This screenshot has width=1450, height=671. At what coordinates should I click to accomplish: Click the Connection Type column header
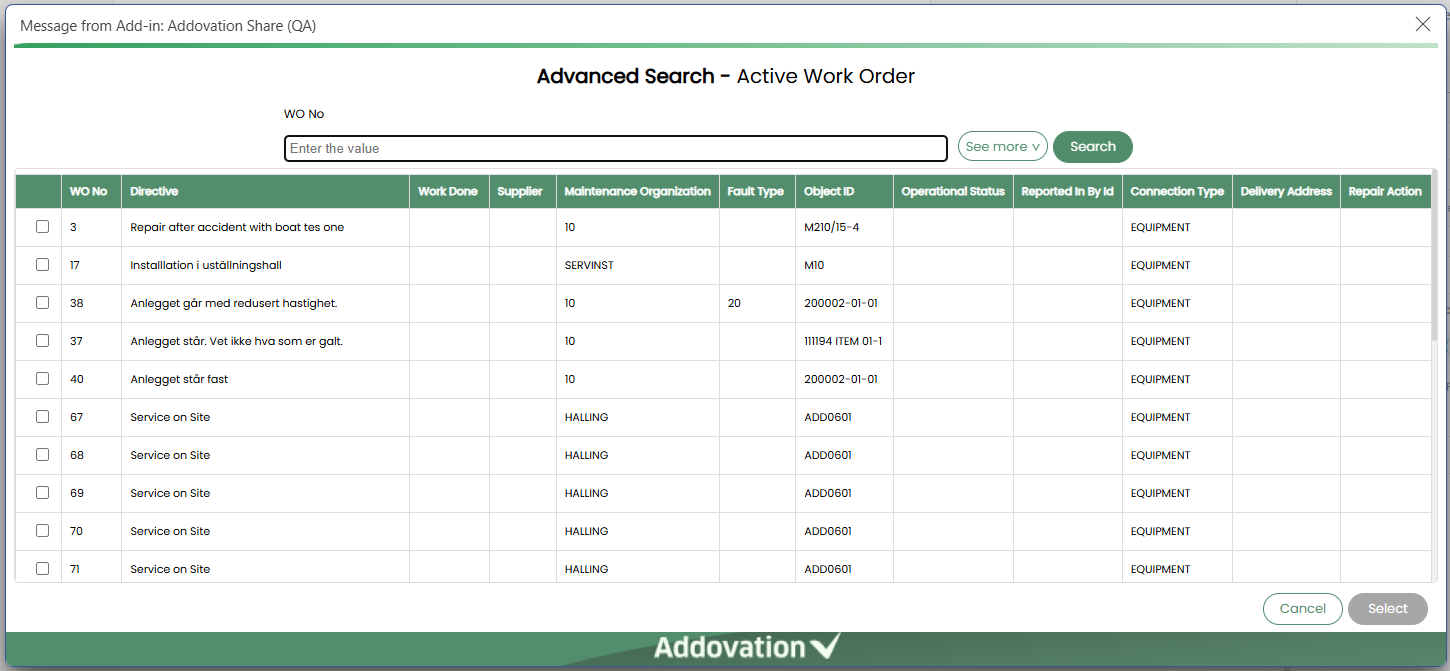pos(1176,192)
